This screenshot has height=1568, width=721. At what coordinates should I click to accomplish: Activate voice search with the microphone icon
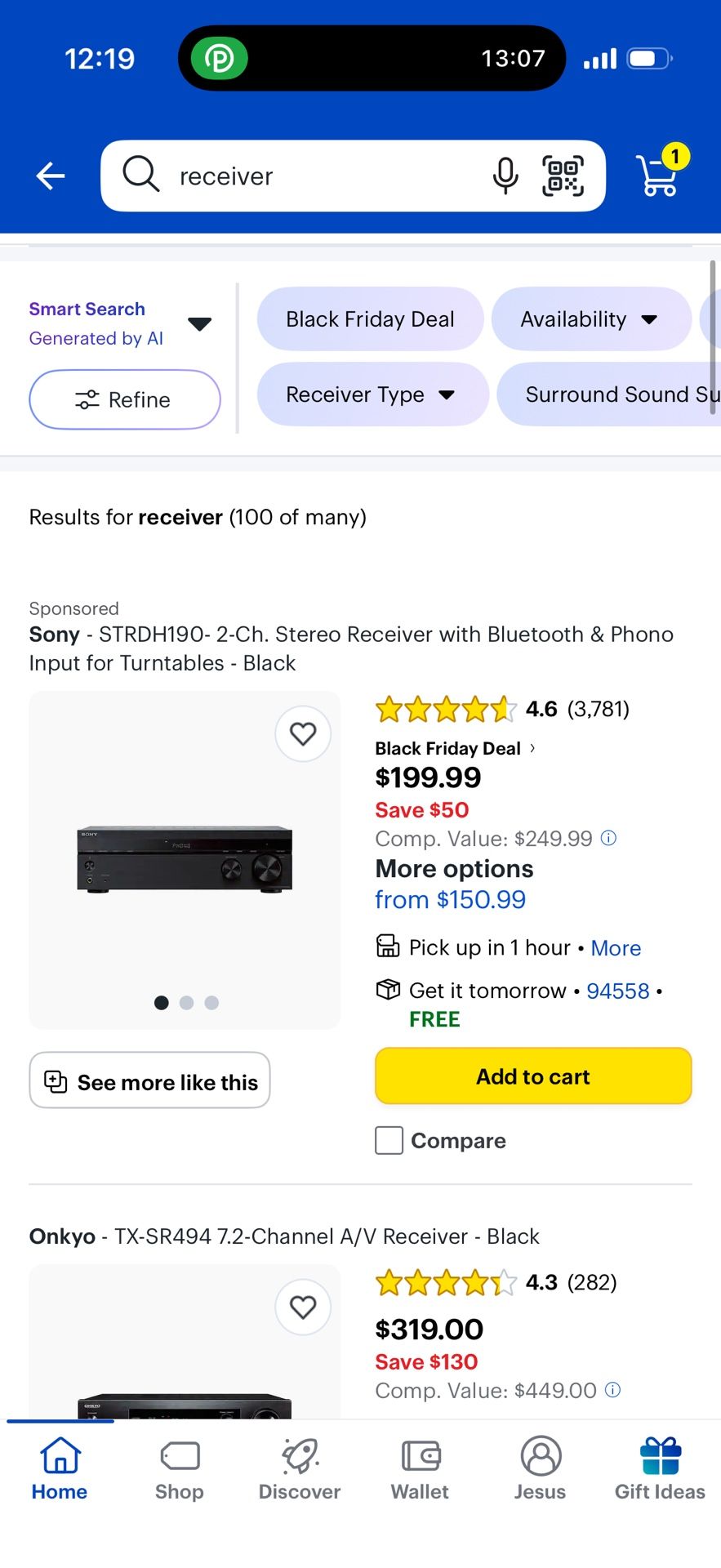coord(505,176)
